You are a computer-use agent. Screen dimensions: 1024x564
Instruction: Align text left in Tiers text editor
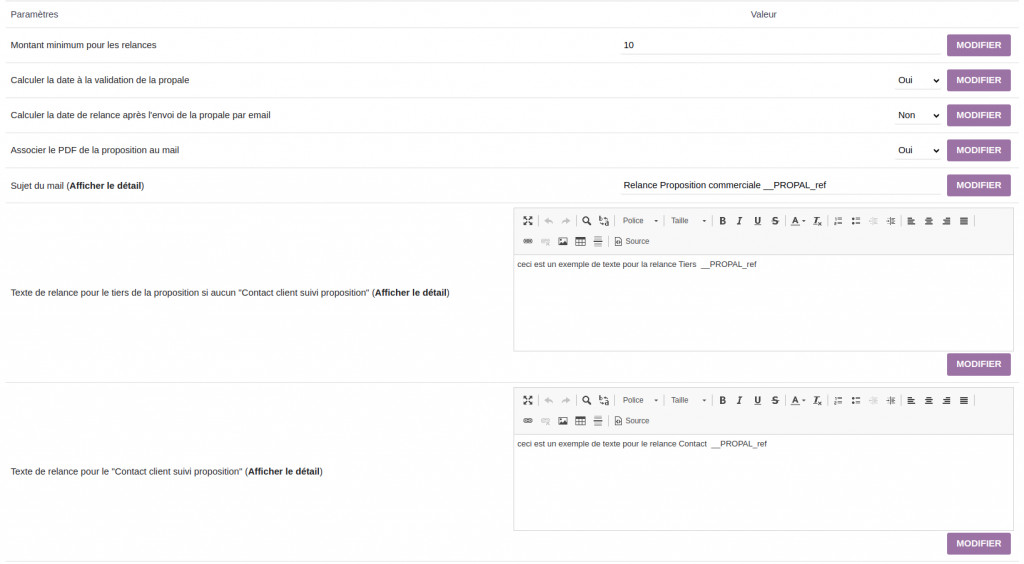point(911,221)
